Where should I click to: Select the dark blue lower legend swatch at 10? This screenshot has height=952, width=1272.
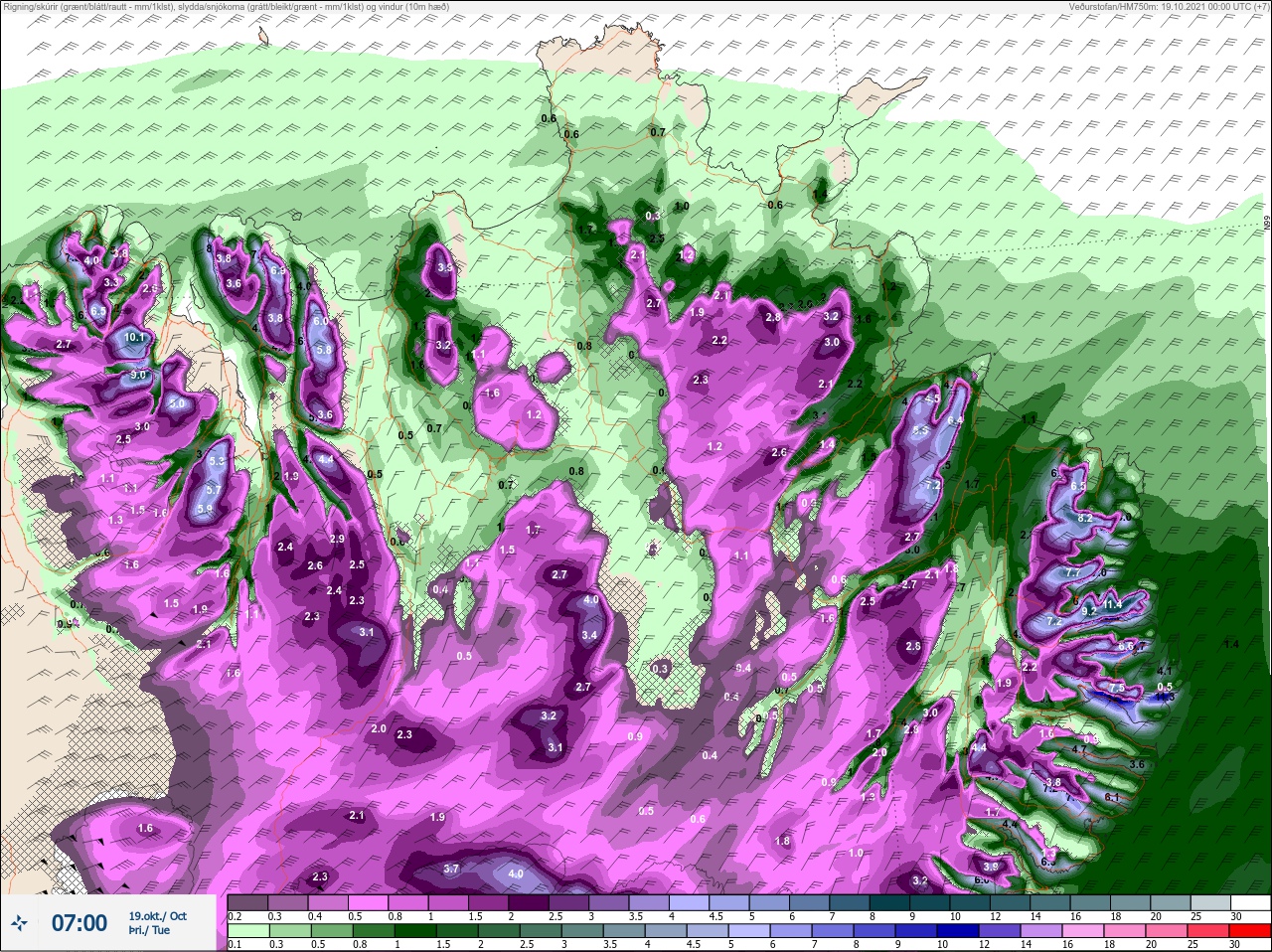(x=960, y=931)
